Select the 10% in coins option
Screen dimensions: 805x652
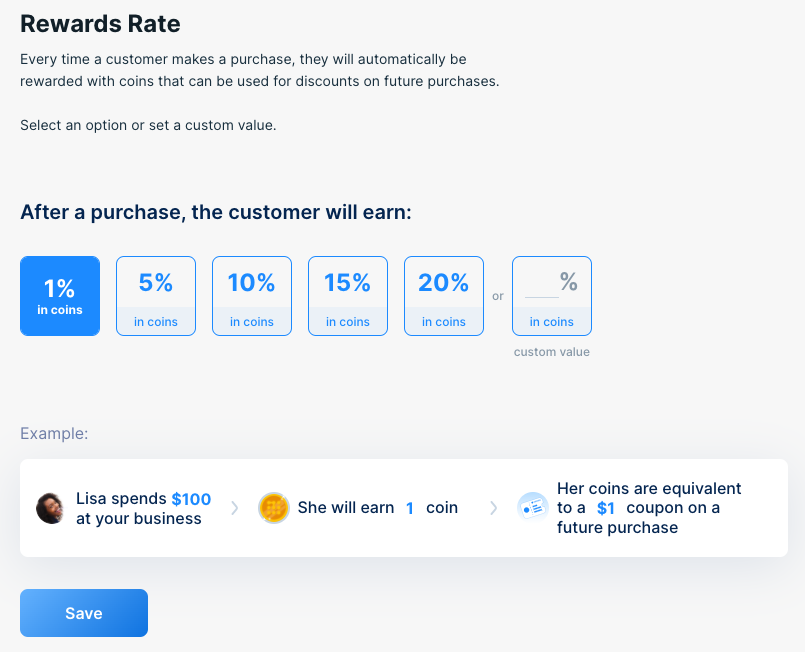tap(251, 295)
